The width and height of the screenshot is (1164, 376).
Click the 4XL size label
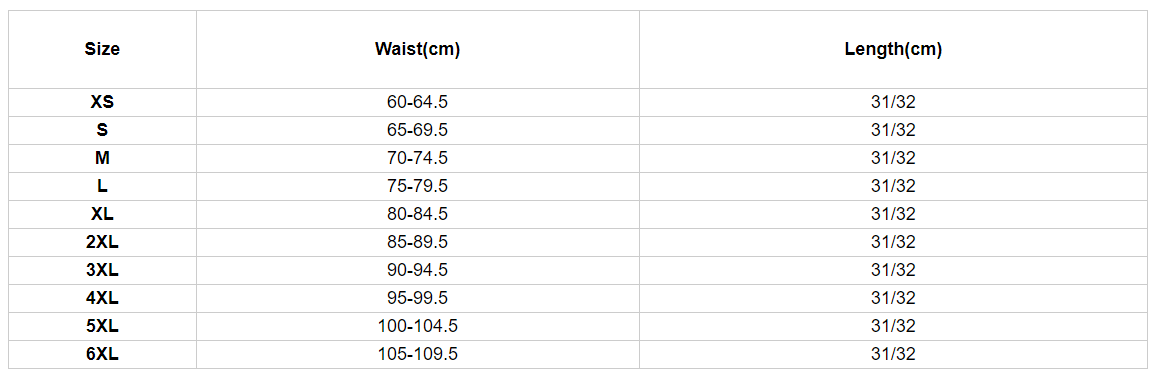(102, 298)
